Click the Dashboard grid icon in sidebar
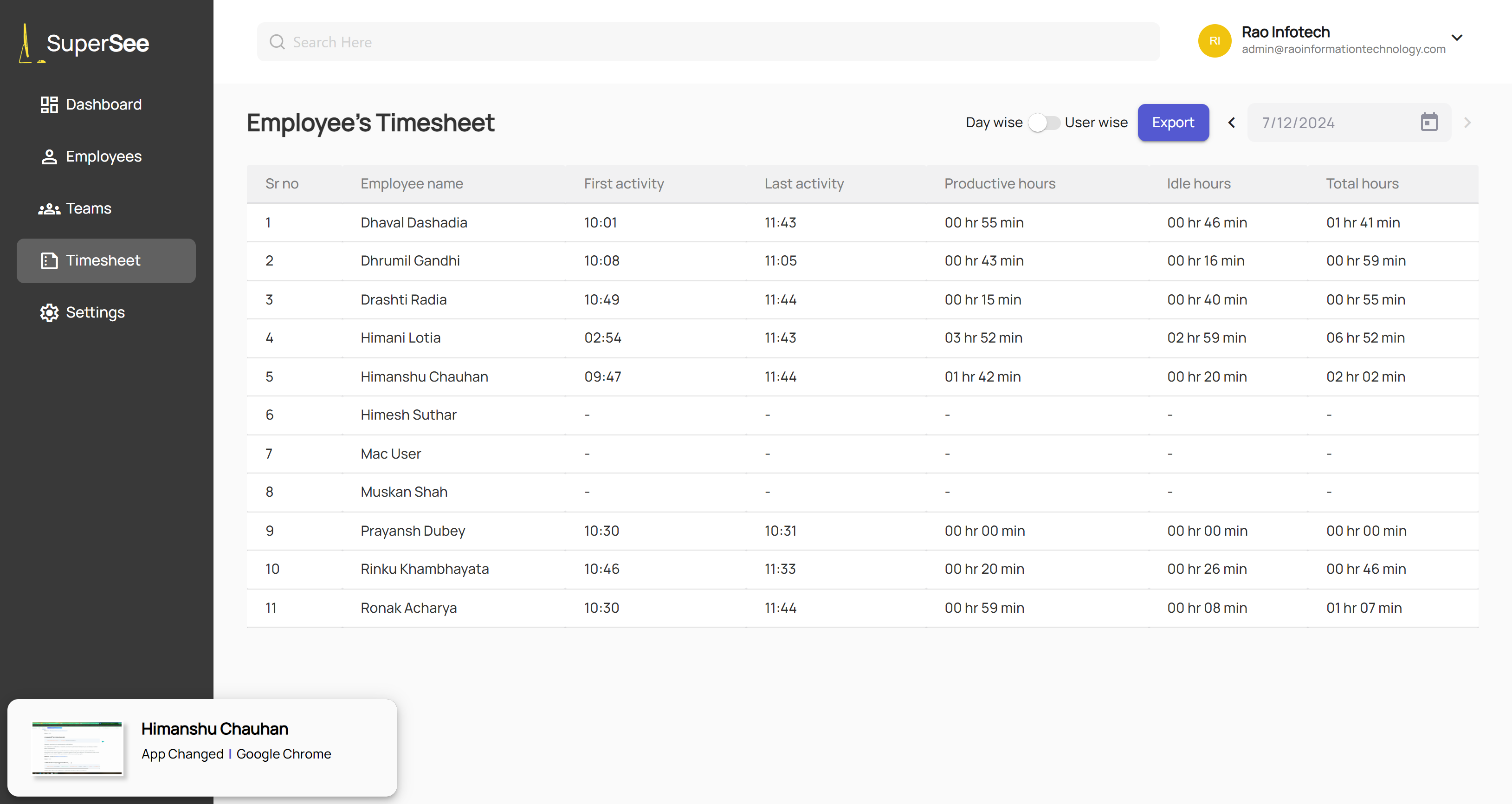Screen dimensions: 1512x804 click(49, 104)
